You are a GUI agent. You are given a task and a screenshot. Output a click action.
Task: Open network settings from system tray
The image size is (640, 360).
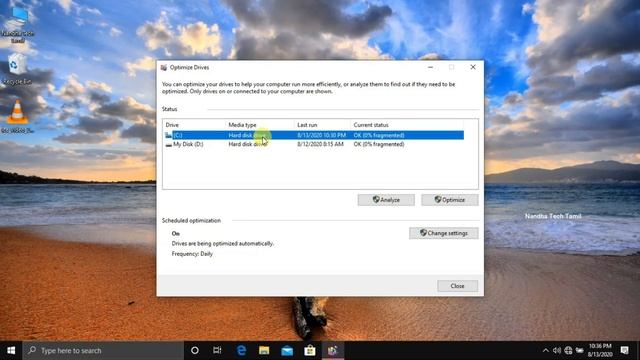[x=568, y=351]
